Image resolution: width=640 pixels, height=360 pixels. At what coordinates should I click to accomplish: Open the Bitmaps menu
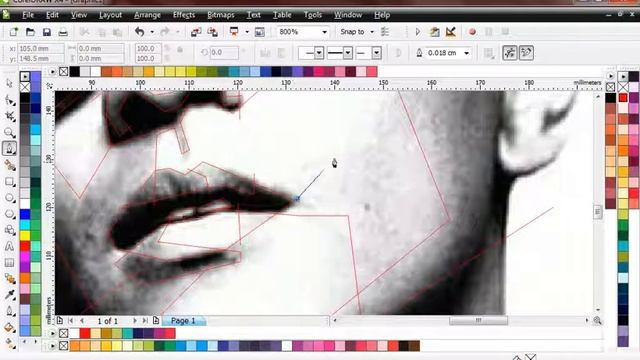coord(221,15)
